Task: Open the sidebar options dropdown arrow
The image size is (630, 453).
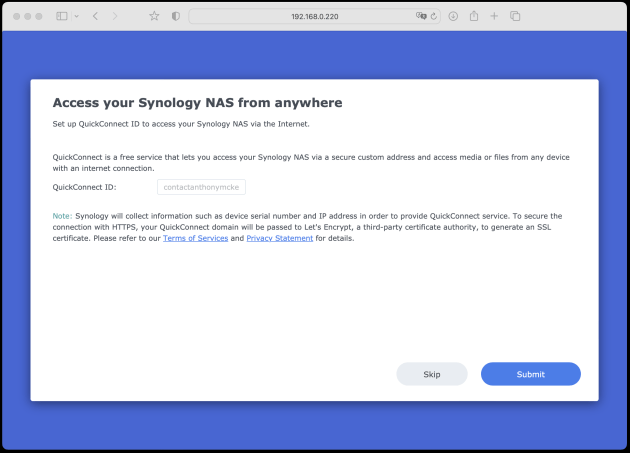Action: (x=77, y=16)
